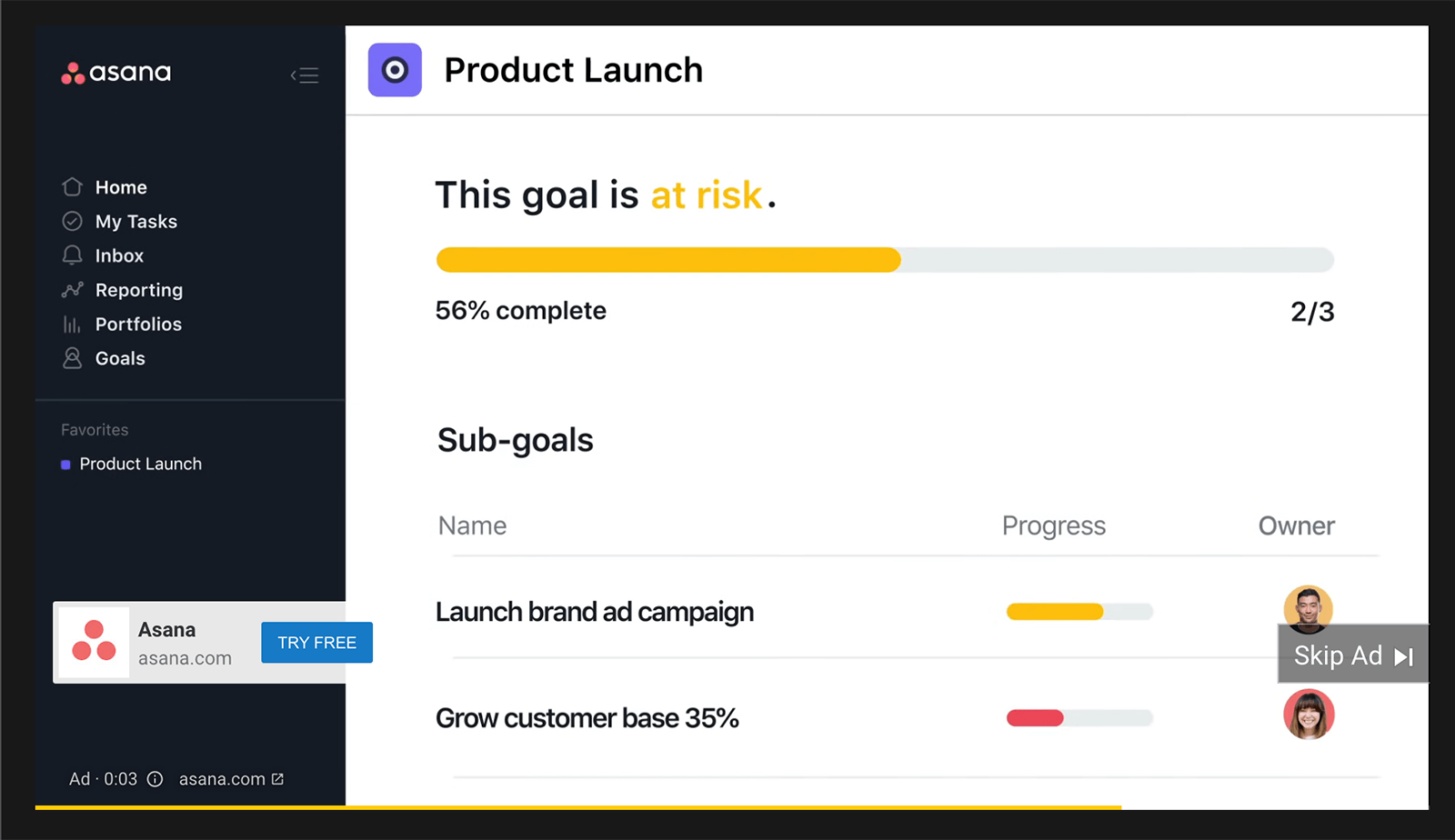
Task: Click the 56% complete goal progress bar
Action: (x=885, y=260)
